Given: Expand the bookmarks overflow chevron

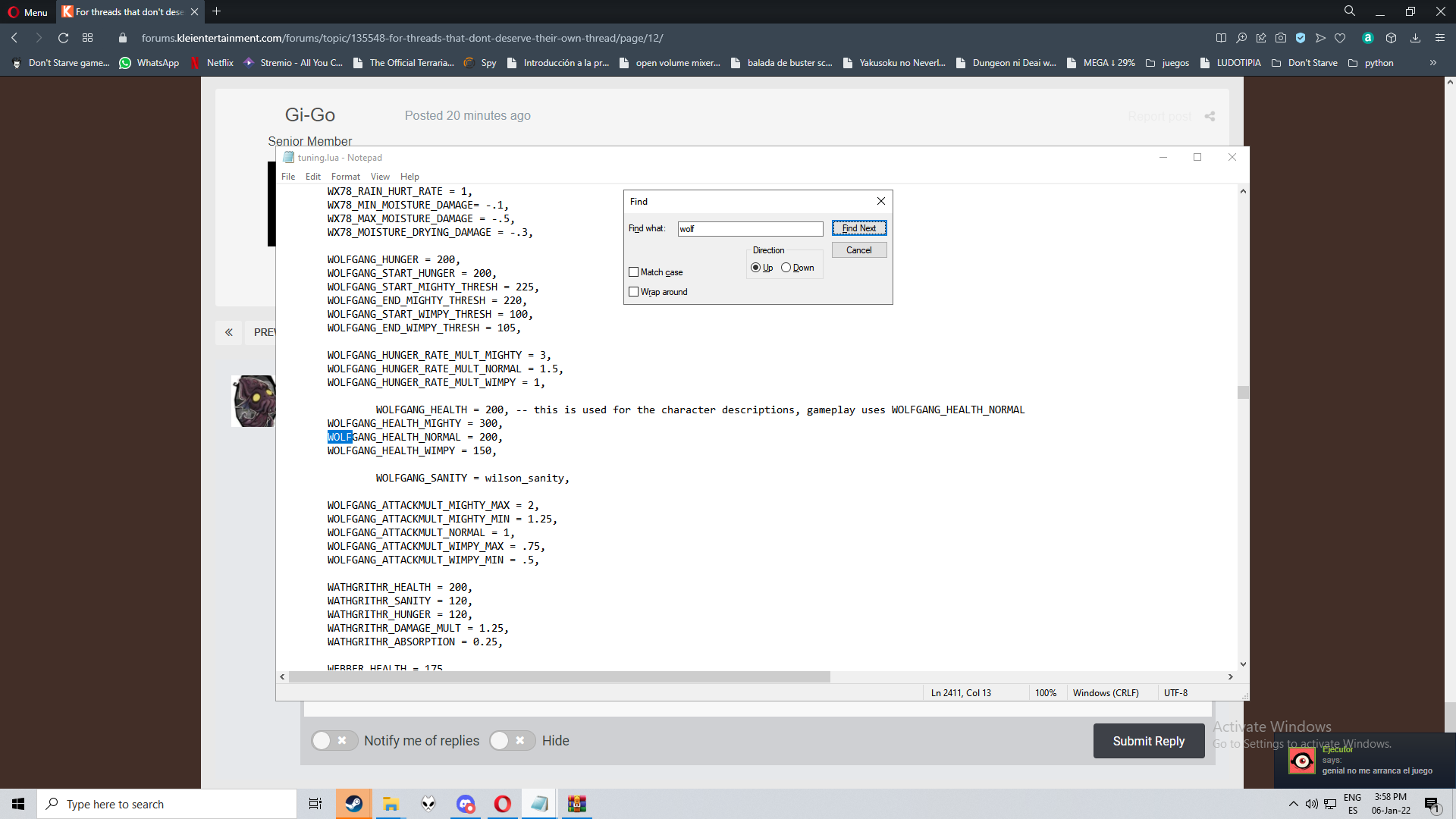Looking at the screenshot, I should (x=1433, y=63).
